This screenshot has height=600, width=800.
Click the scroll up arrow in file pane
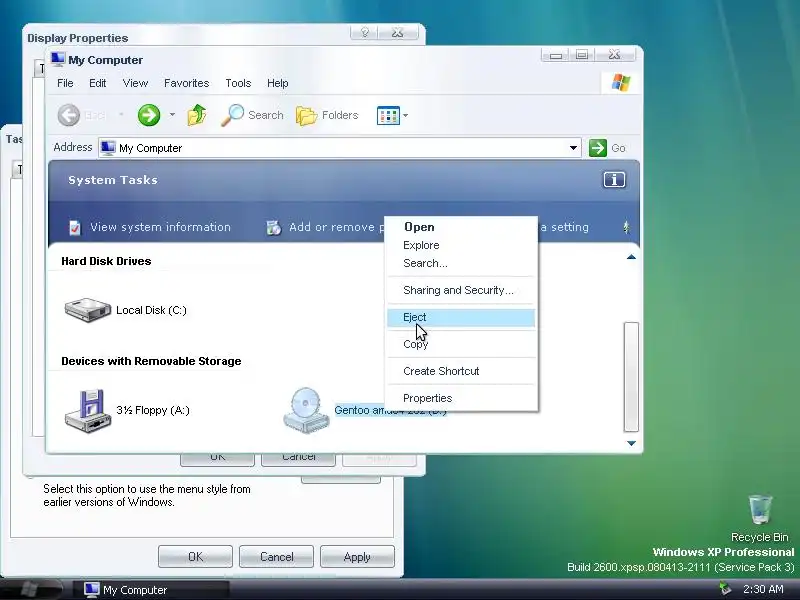[x=631, y=257]
